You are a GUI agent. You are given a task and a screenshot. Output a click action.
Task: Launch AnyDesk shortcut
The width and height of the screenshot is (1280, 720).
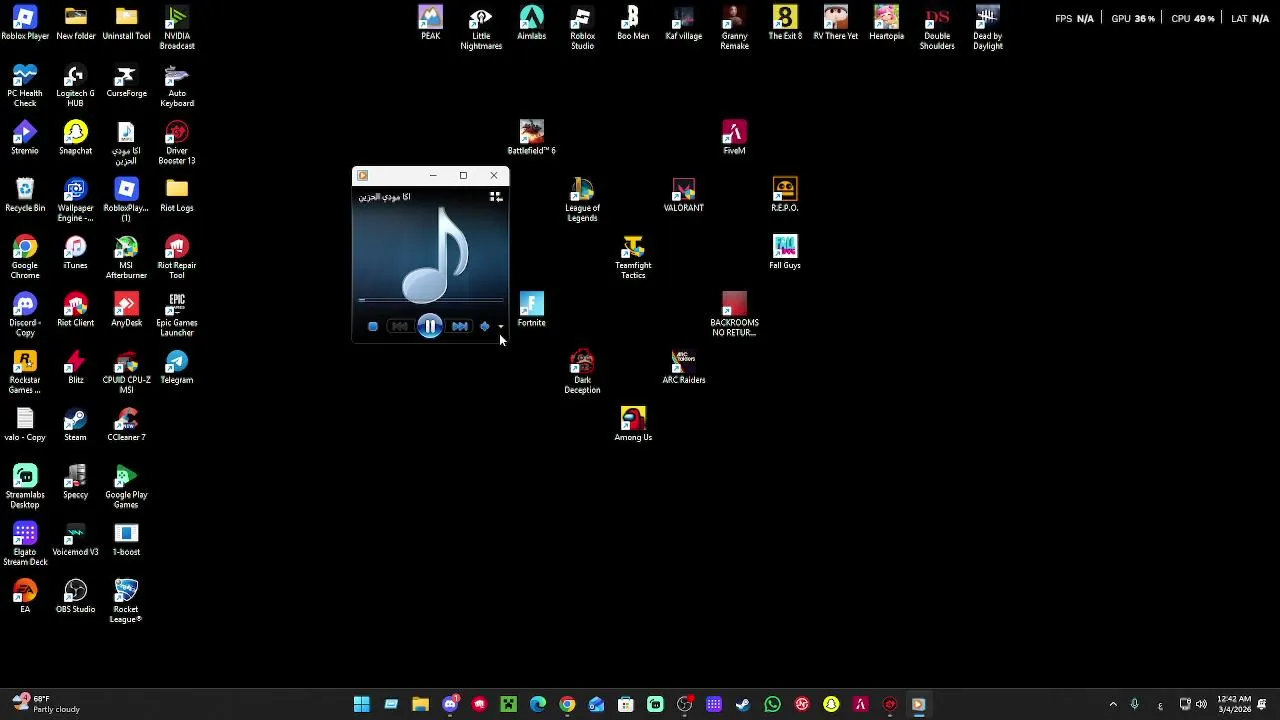(x=126, y=310)
